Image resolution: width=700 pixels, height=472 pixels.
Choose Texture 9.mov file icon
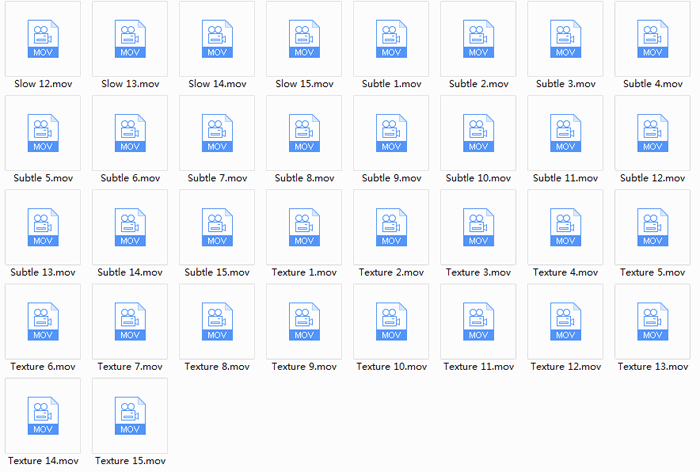click(303, 321)
